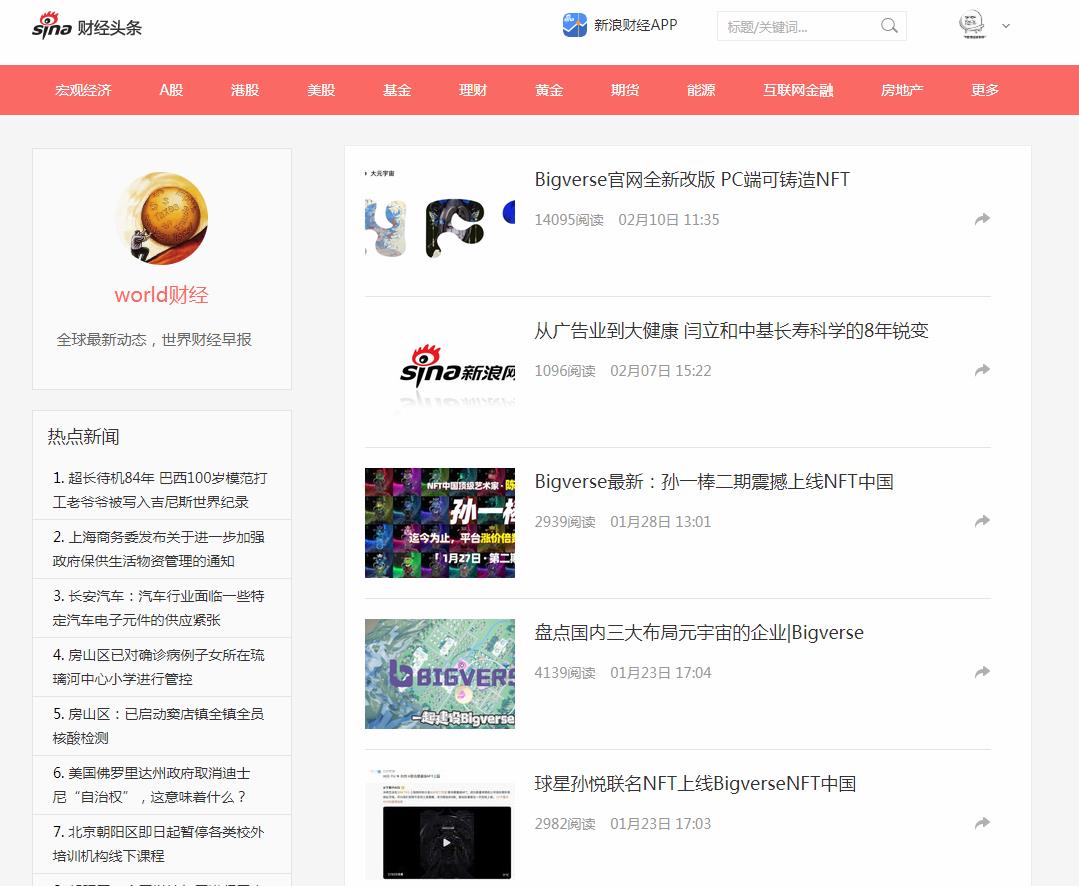Open hot news 3 长安汽车
Image resolution: width=1079 pixels, height=886 pixels.
tap(158, 608)
